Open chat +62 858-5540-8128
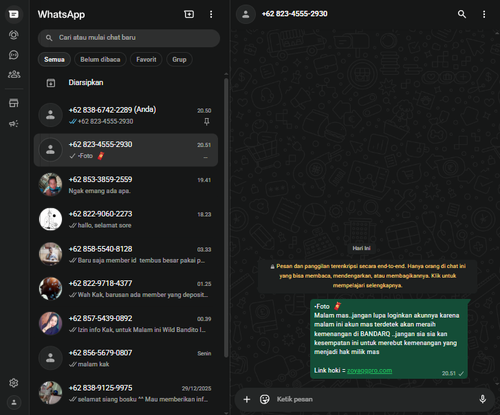 click(126, 254)
